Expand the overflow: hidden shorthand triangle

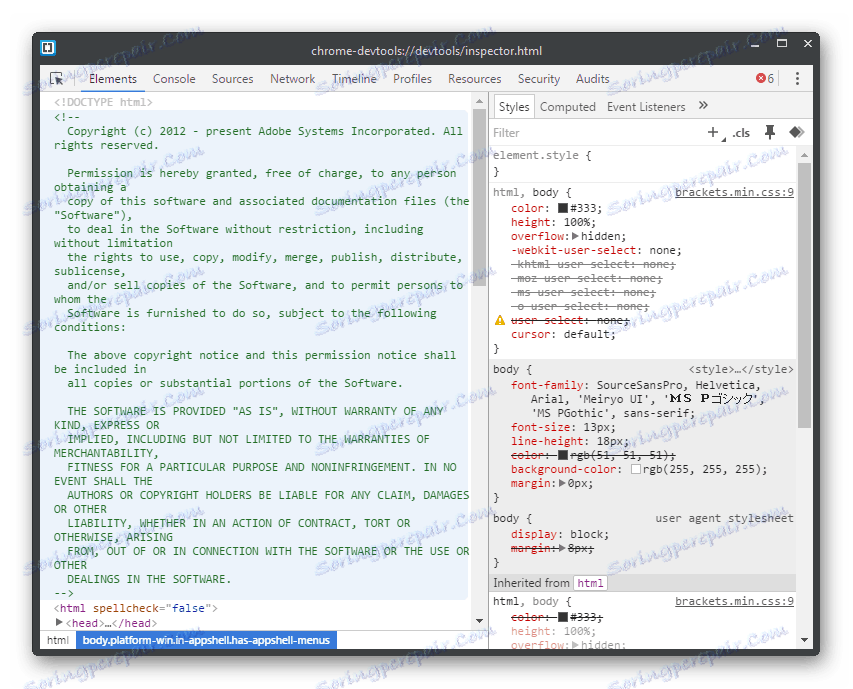pyautogui.click(x=575, y=236)
